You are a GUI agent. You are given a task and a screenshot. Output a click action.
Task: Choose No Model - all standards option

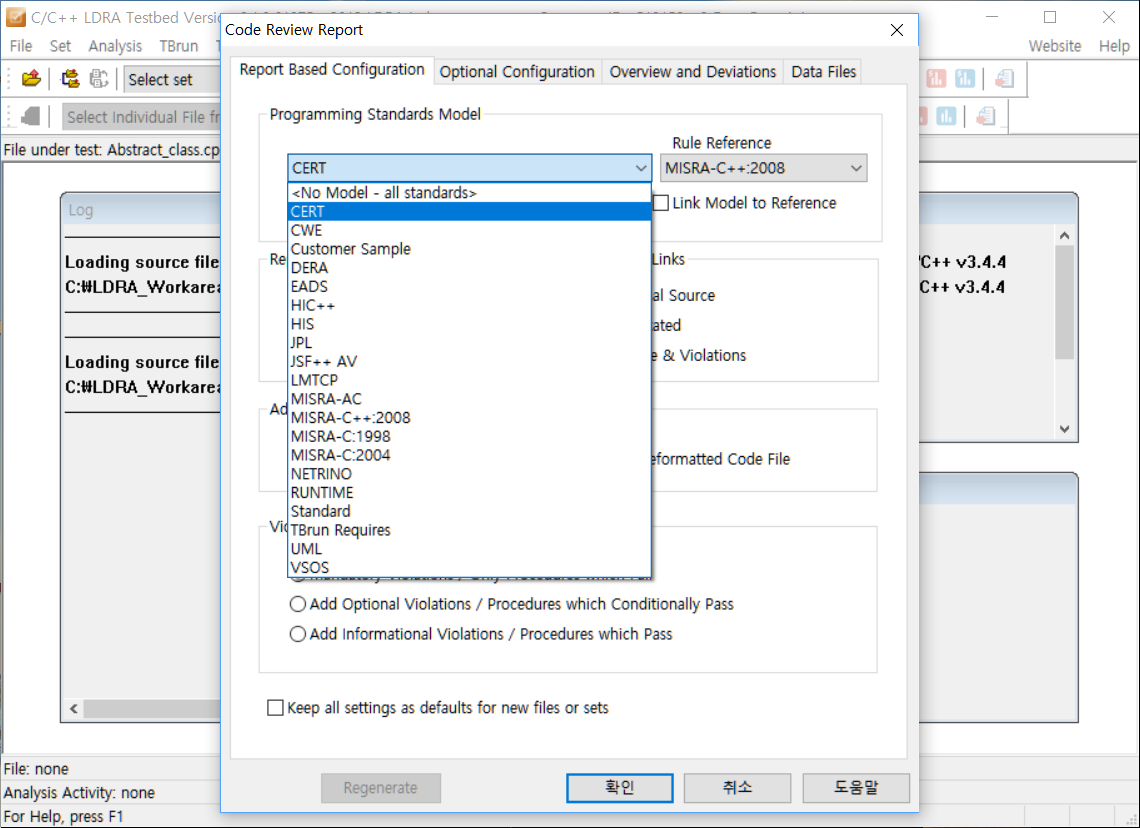pos(469,193)
